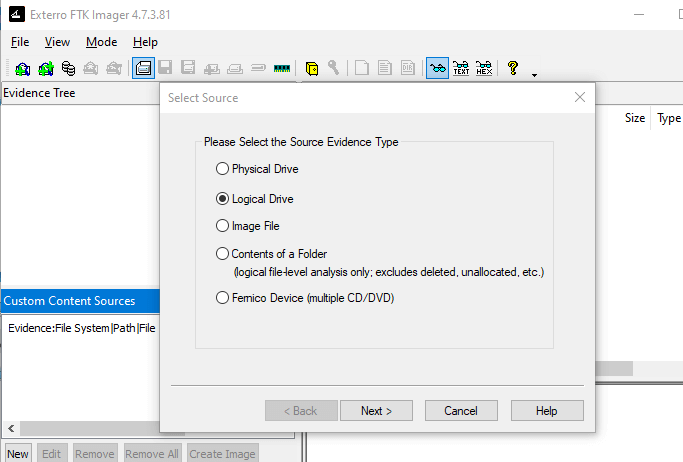Open the File menu
This screenshot has height=462, width=683.
20,42
